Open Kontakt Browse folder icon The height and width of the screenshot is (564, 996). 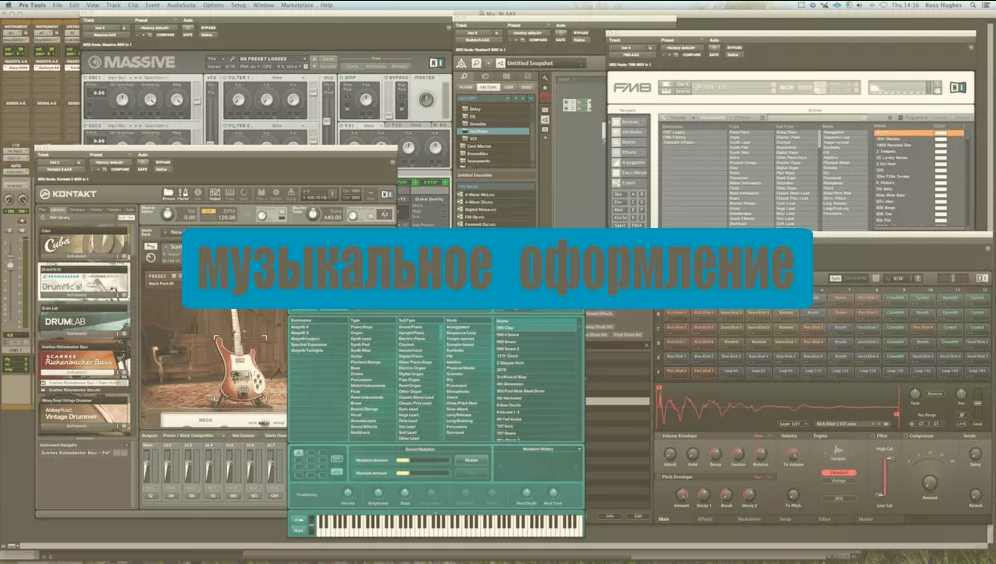[168, 192]
